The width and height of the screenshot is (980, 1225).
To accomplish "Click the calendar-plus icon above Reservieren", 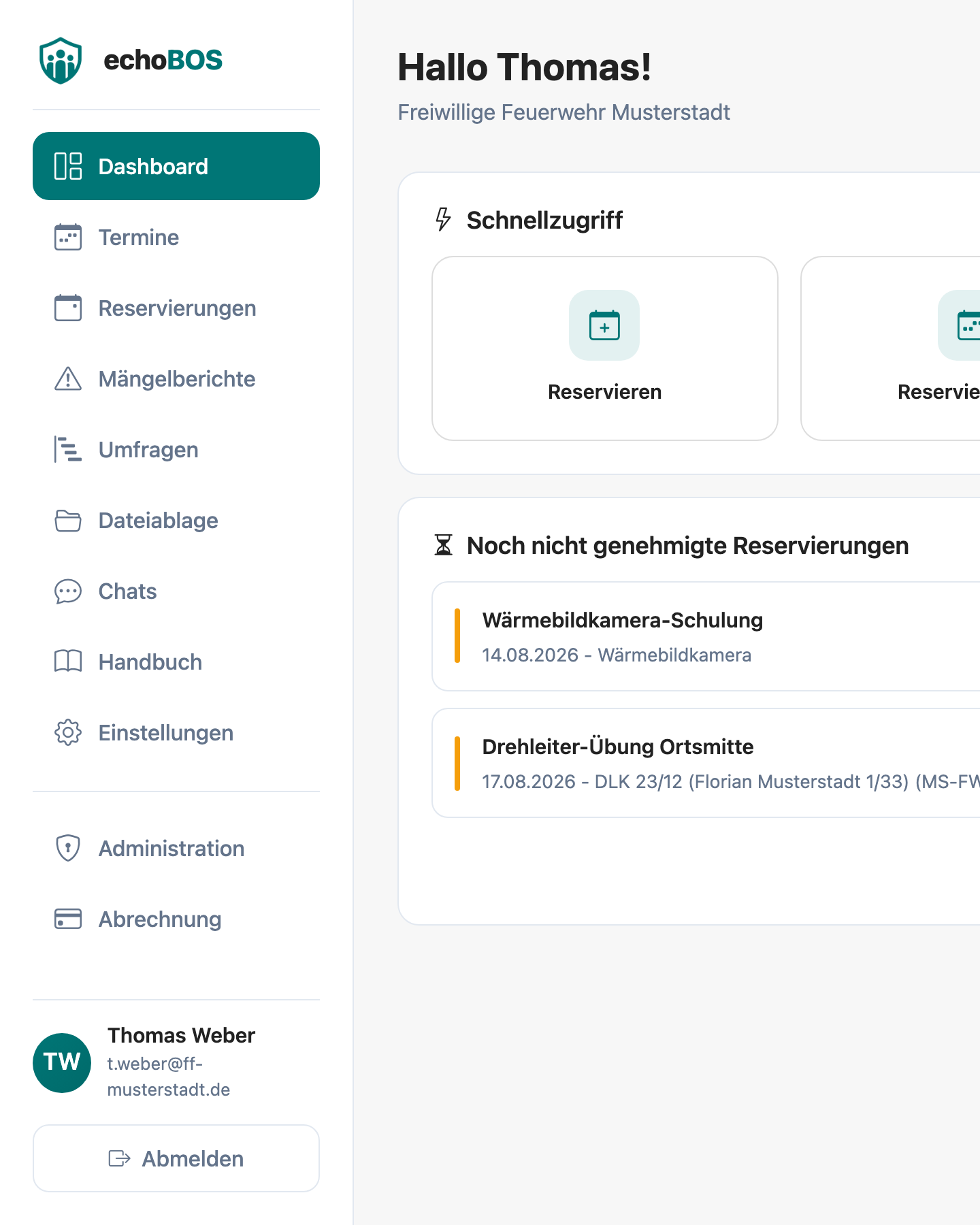I will 604,325.
